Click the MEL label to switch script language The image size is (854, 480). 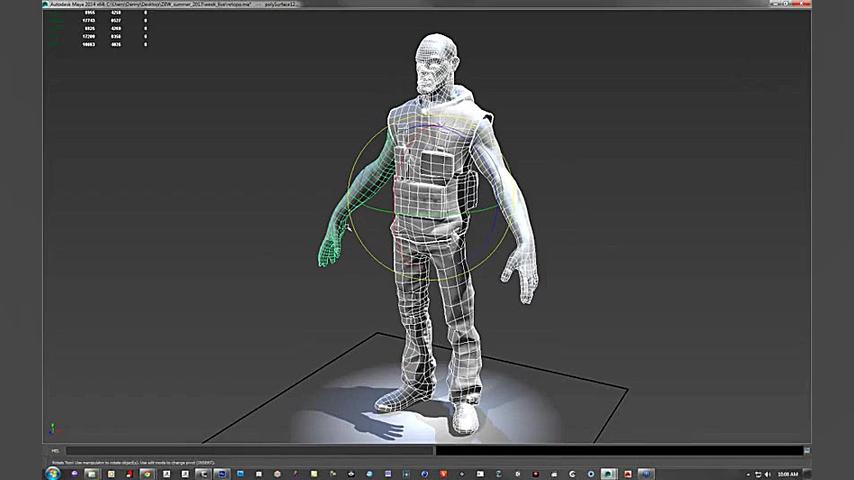click(x=55, y=451)
